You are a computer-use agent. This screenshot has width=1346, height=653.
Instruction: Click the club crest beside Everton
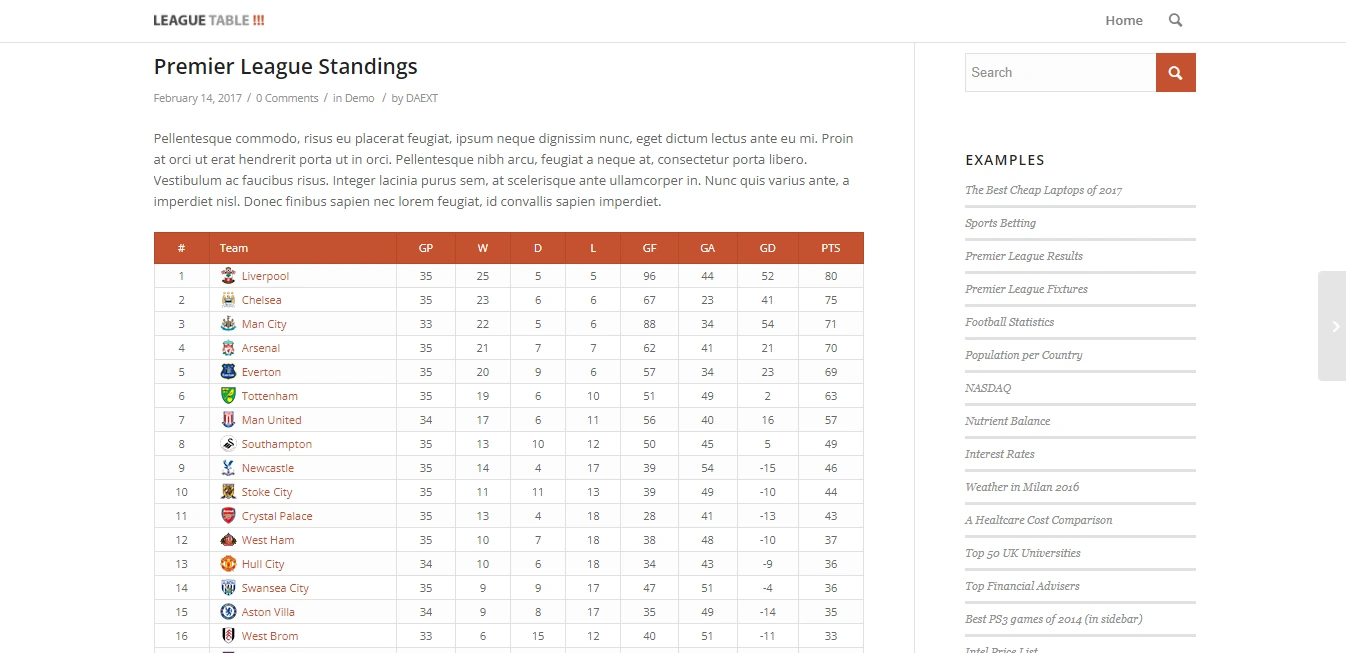228,372
